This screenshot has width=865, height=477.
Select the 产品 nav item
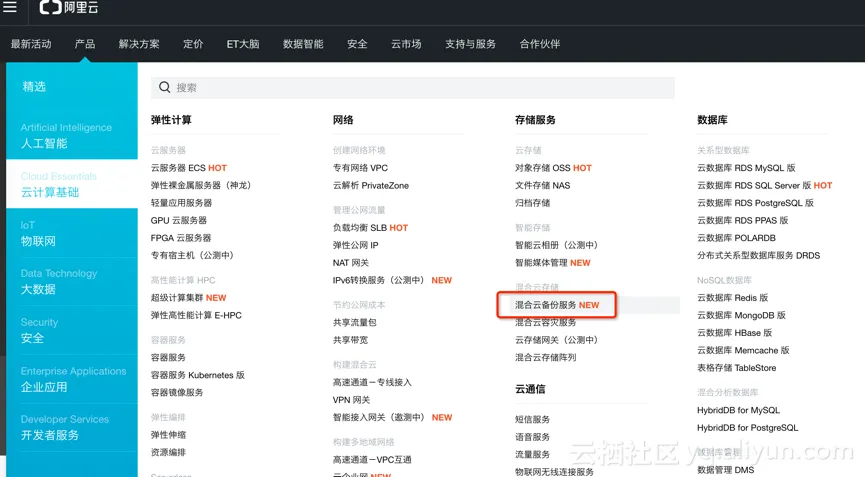[x=85, y=44]
